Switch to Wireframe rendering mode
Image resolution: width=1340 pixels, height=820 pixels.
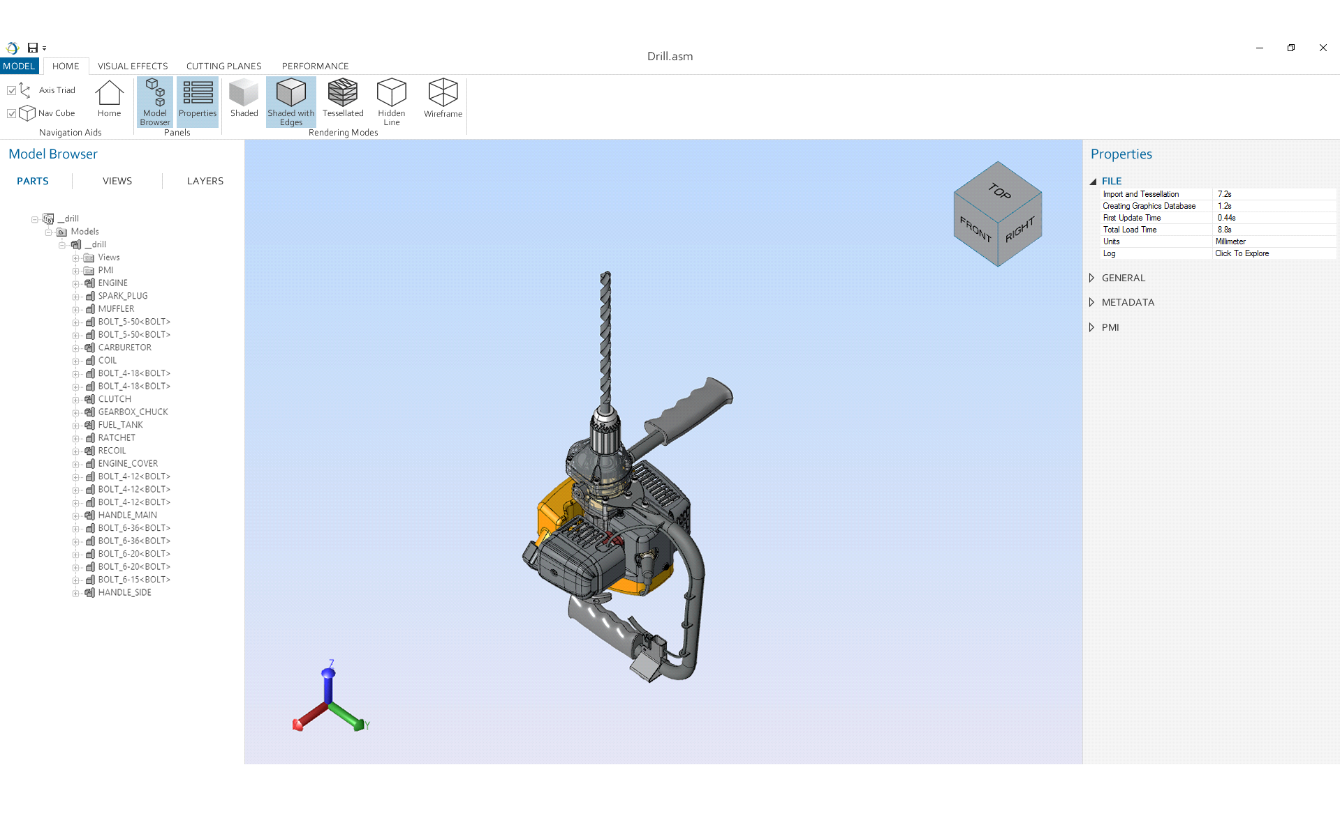pyautogui.click(x=443, y=95)
